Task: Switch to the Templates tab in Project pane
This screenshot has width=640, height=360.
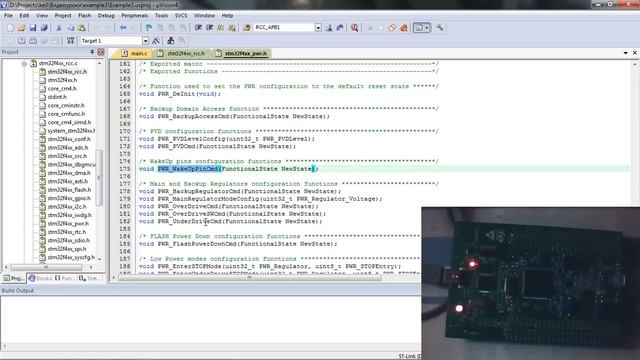Action: click(89, 278)
